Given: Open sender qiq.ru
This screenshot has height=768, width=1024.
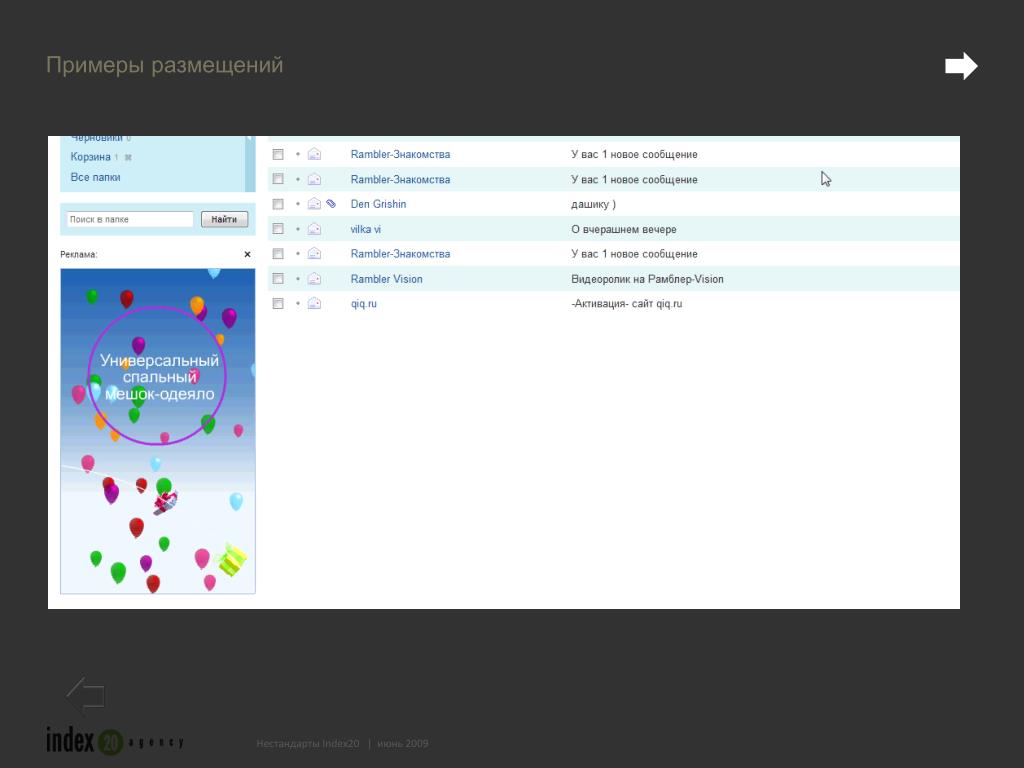Looking at the screenshot, I should pyautogui.click(x=364, y=304).
